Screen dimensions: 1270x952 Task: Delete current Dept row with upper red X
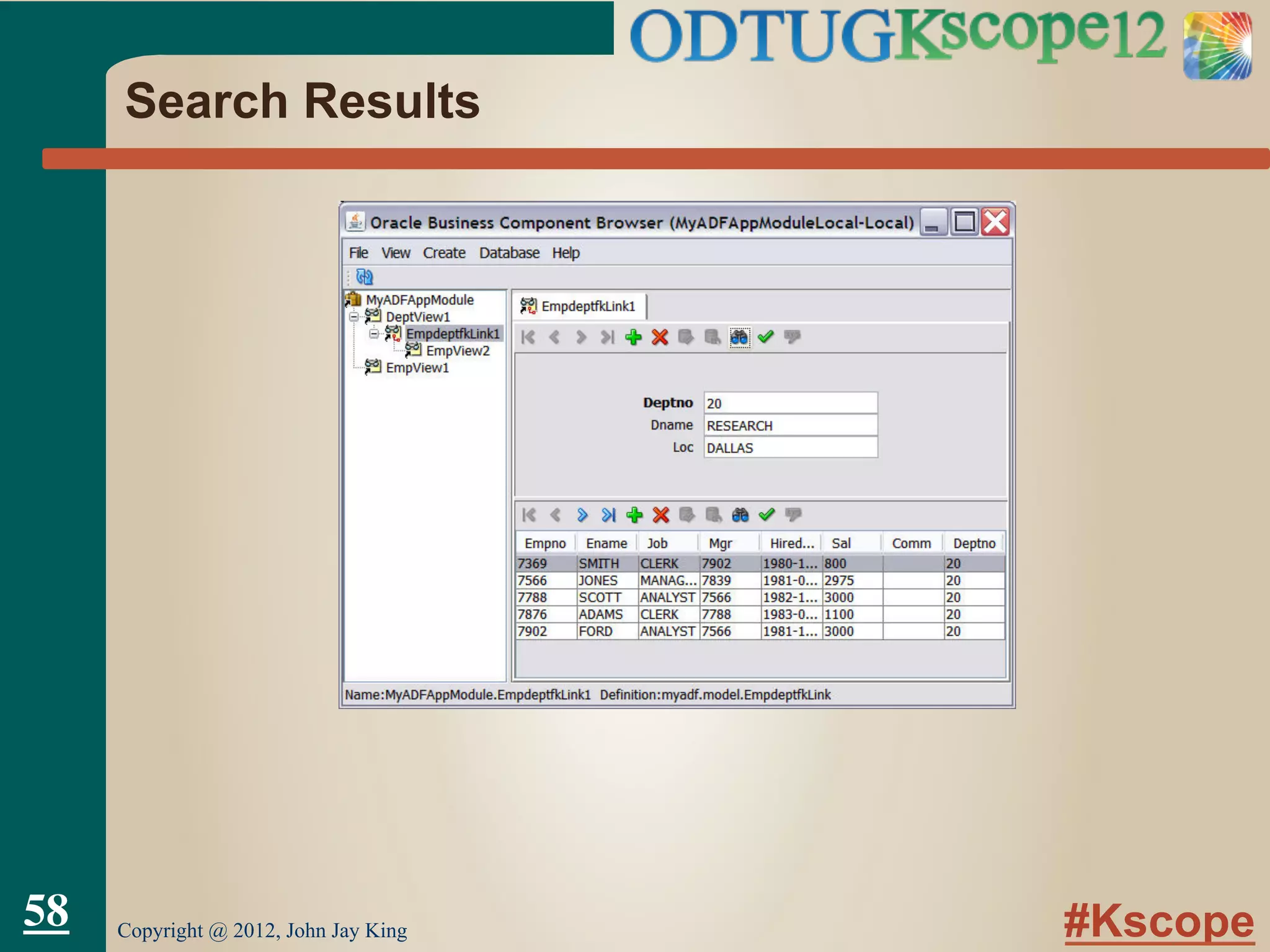coord(660,337)
